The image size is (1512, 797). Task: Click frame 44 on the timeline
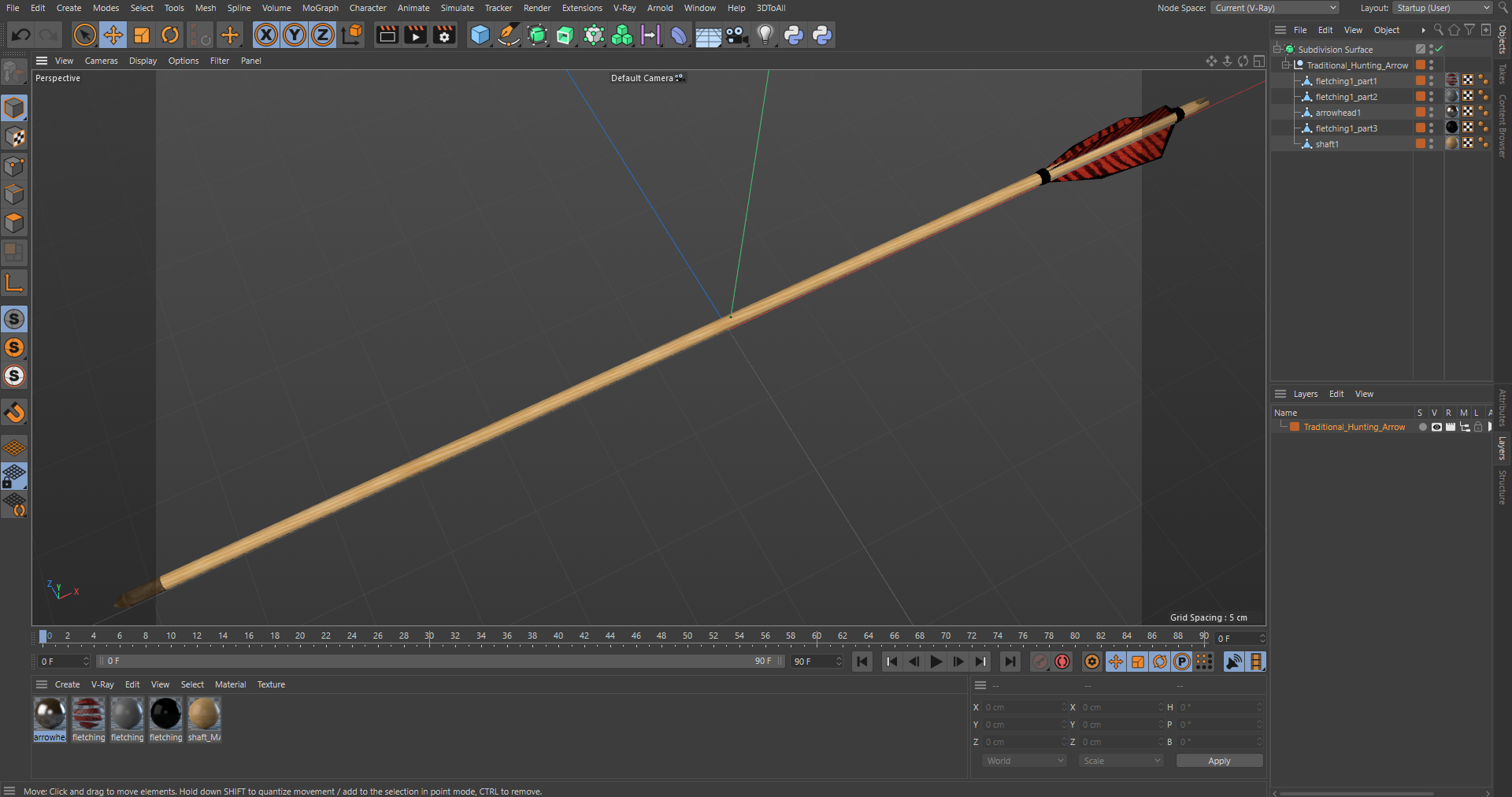610,636
